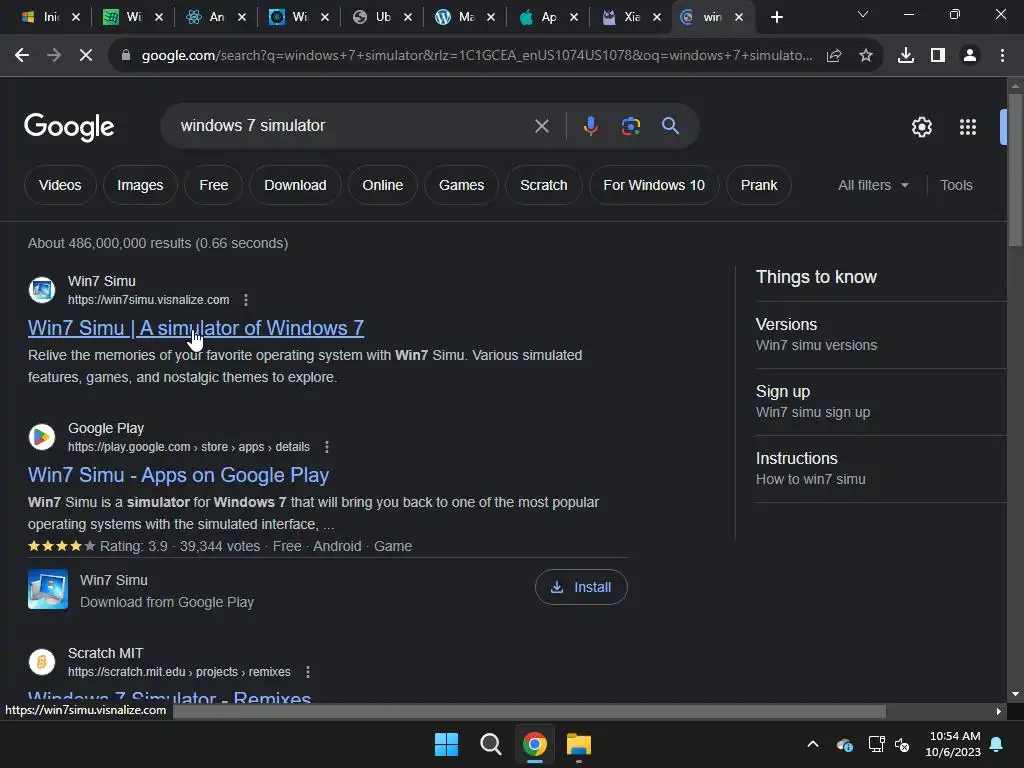Click the Google Play favicon

[42, 437]
